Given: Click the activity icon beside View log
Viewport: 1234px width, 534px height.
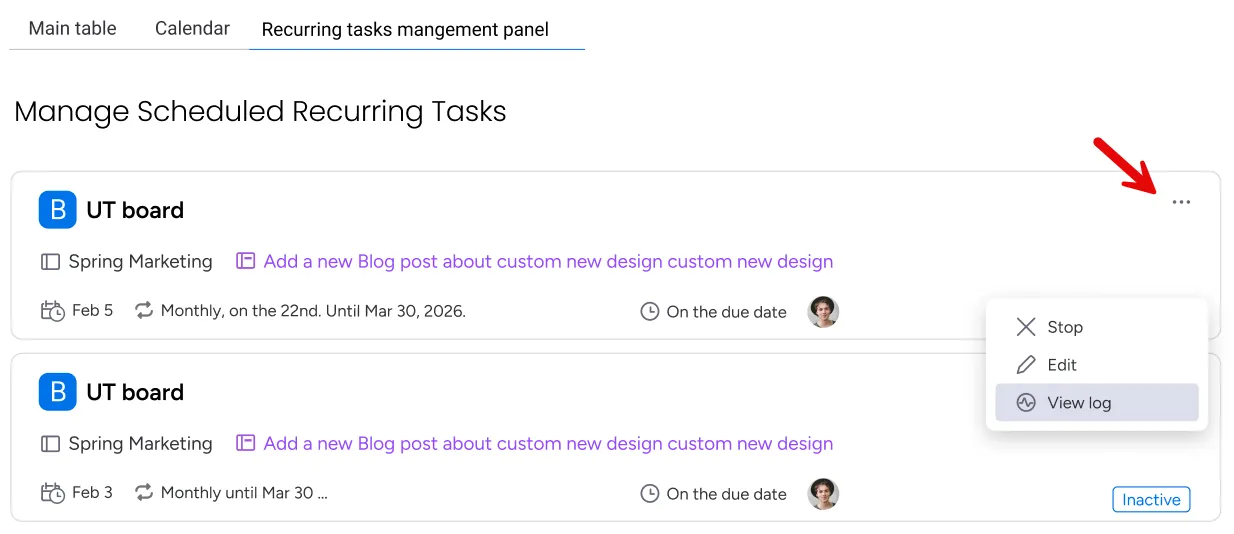Looking at the screenshot, I should coord(1026,403).
